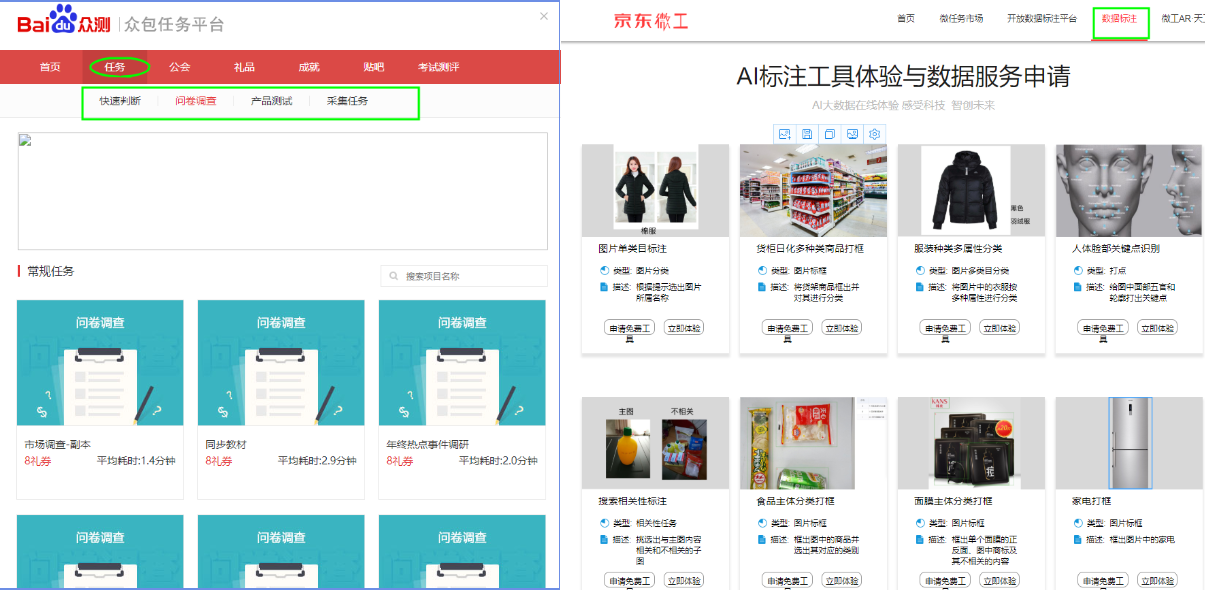
Task: Click 申请免费工具 under 人体脸部关键点识别
Action: (x=1104, y=328)
